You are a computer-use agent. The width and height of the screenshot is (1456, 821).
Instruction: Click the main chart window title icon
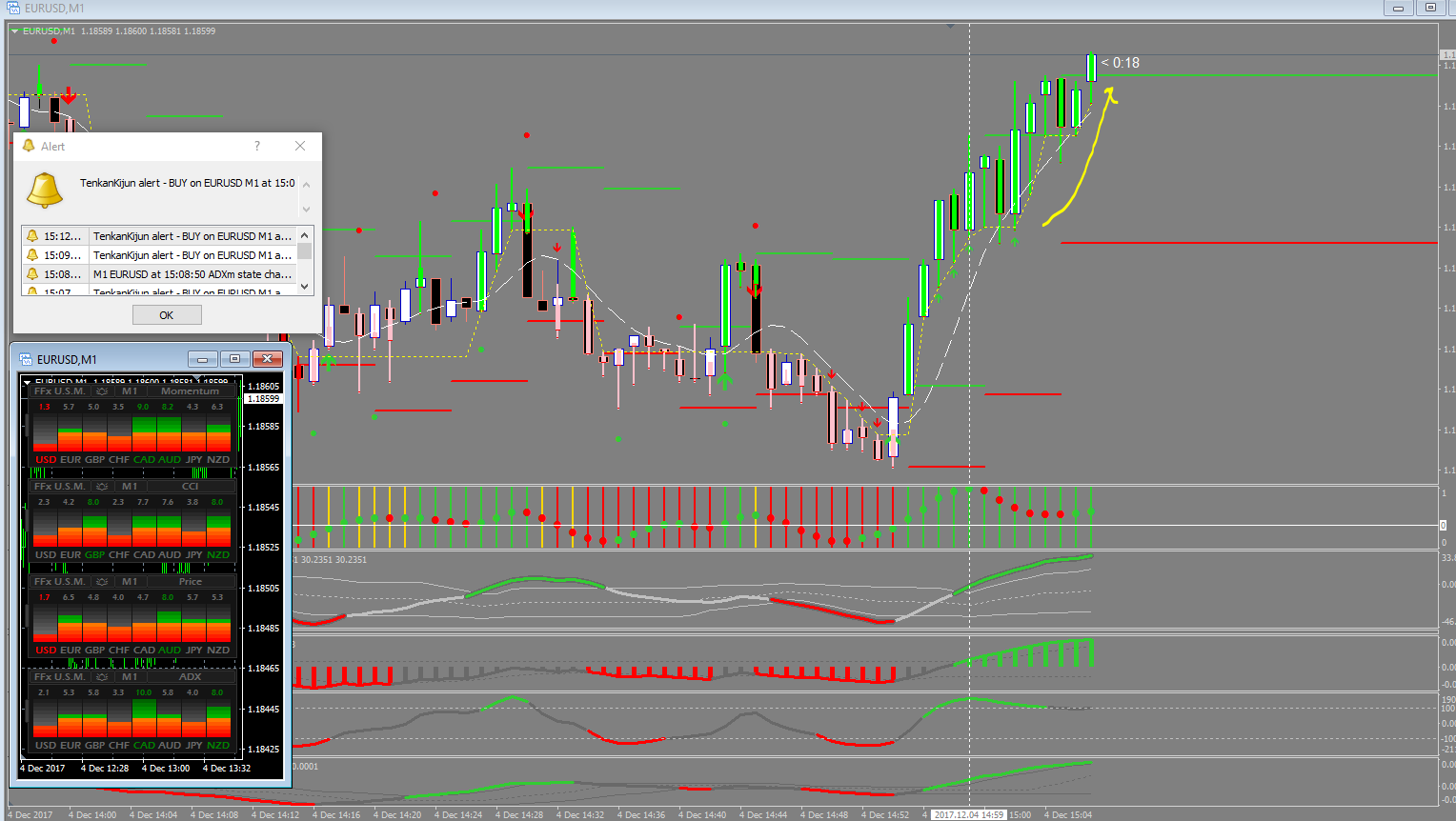click(x=13, y=8)
